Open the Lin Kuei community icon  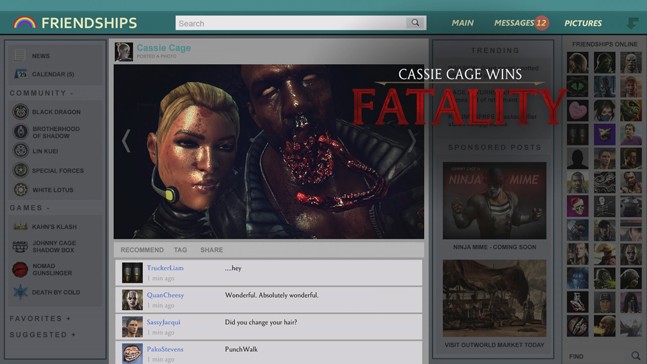[20, 151]
